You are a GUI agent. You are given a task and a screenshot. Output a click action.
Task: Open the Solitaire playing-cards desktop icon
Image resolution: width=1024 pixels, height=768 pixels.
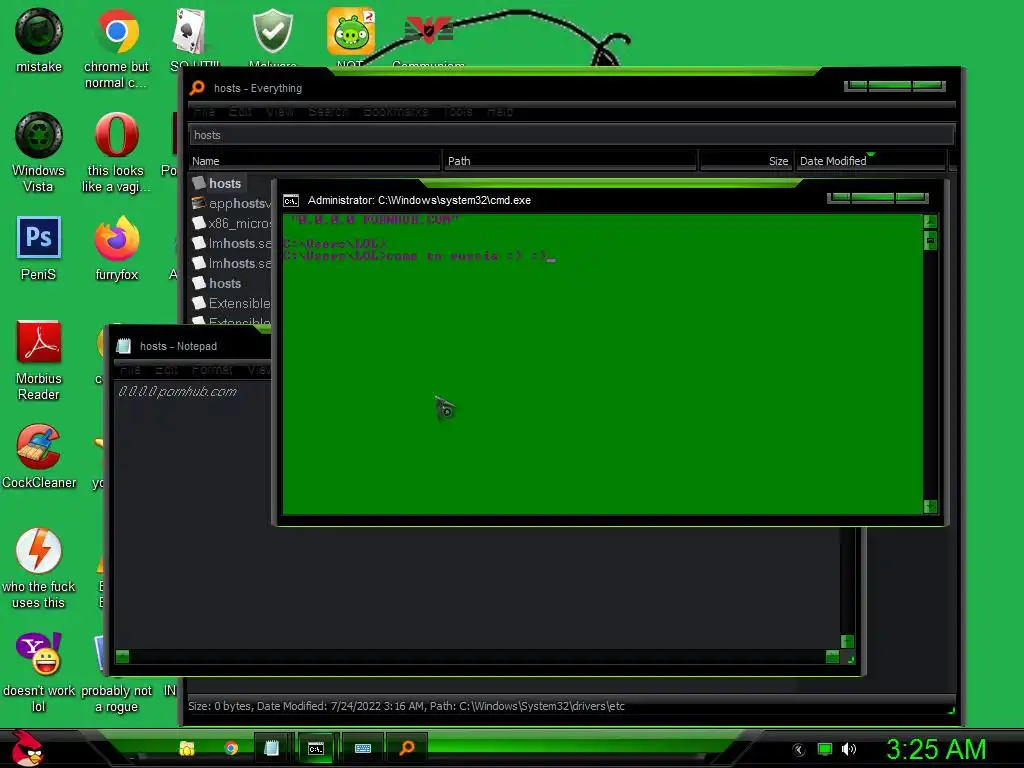coord(190,31)
